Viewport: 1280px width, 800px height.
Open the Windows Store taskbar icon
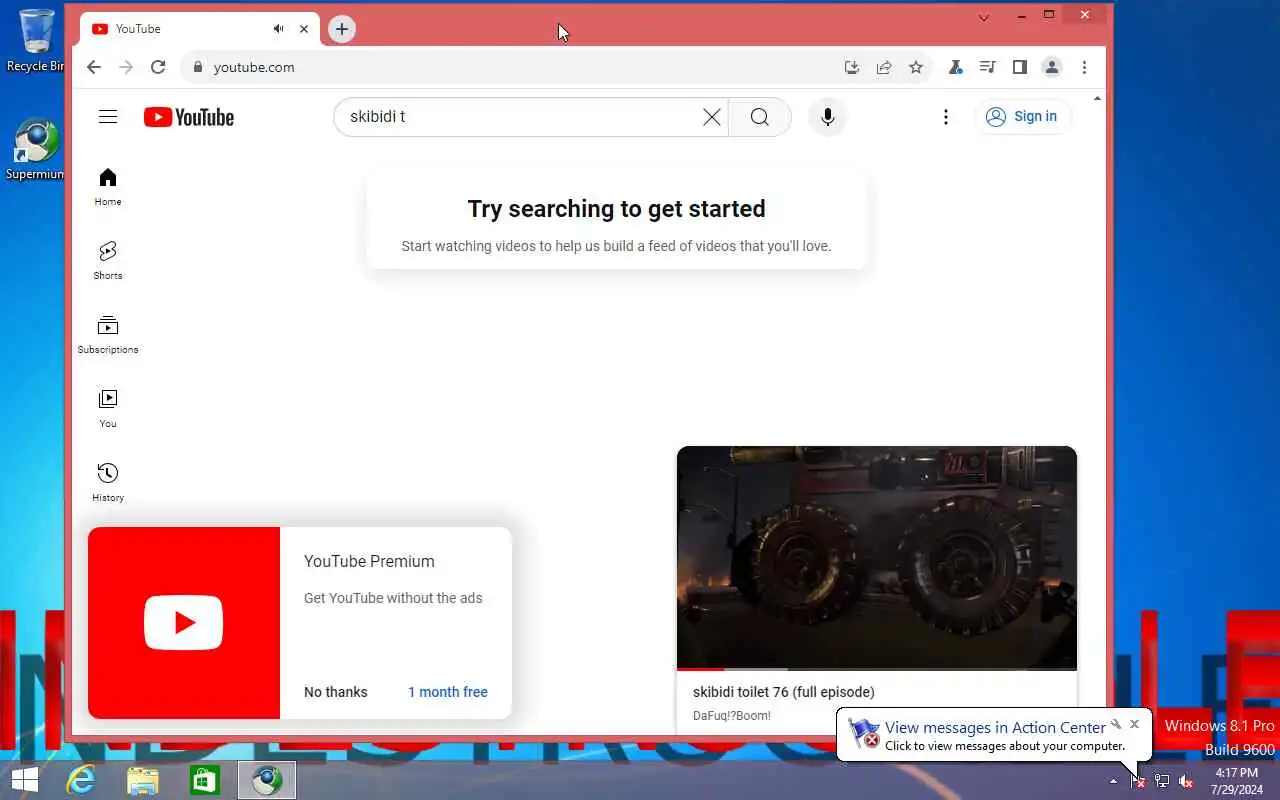(204, 780)
